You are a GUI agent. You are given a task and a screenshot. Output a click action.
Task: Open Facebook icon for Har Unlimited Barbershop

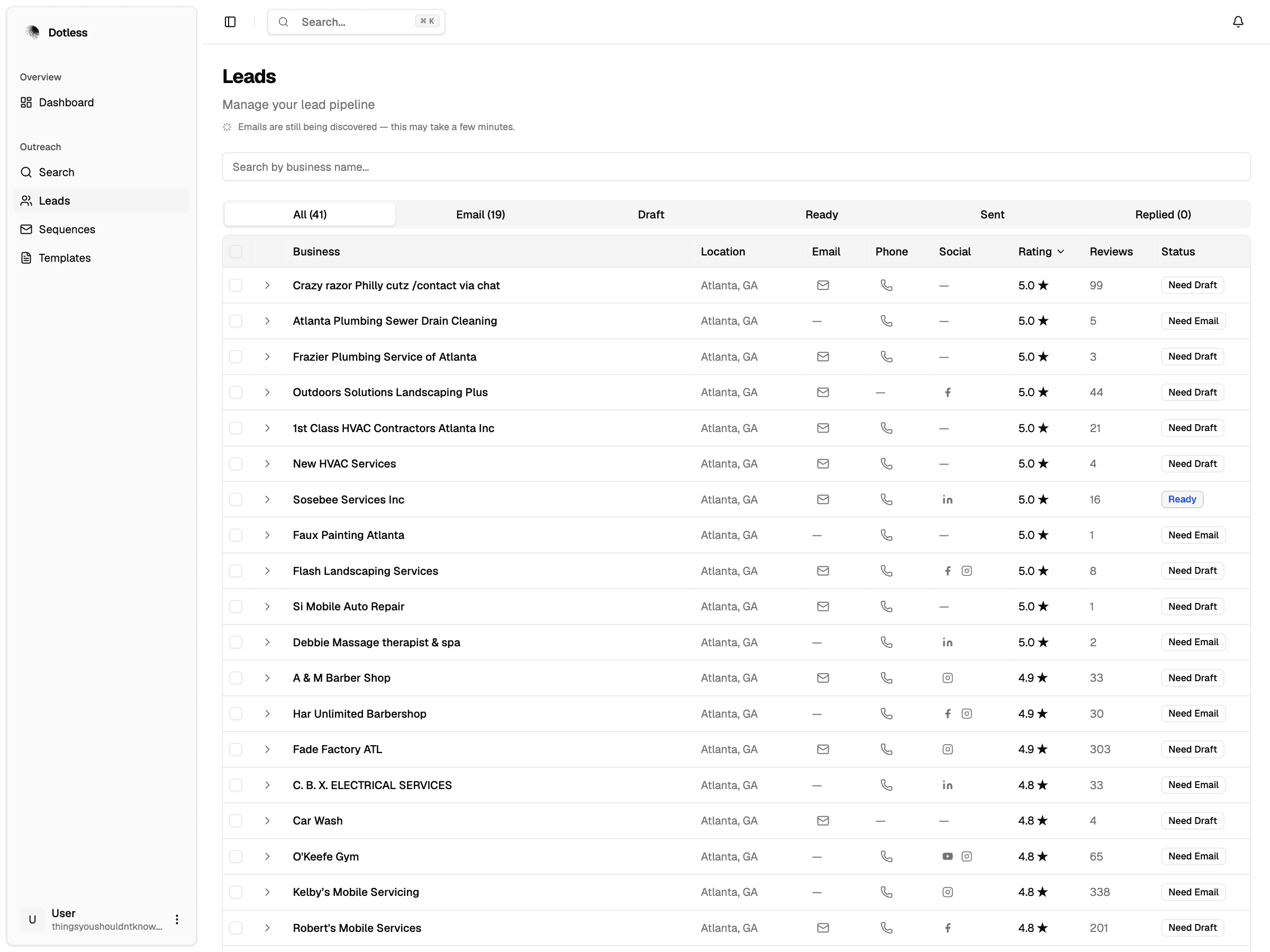click(947, 713)
